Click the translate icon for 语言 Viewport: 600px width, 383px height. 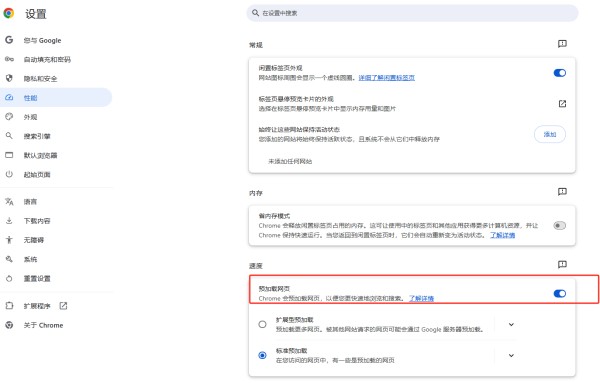pyautogui.click(x=9, y=201)
